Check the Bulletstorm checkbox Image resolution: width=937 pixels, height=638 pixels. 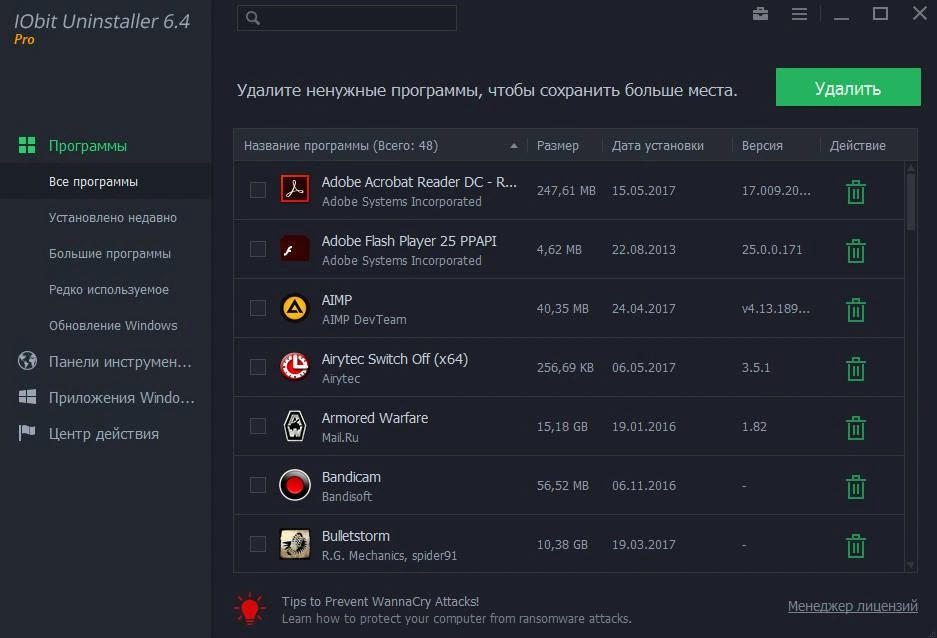[258, 544]
